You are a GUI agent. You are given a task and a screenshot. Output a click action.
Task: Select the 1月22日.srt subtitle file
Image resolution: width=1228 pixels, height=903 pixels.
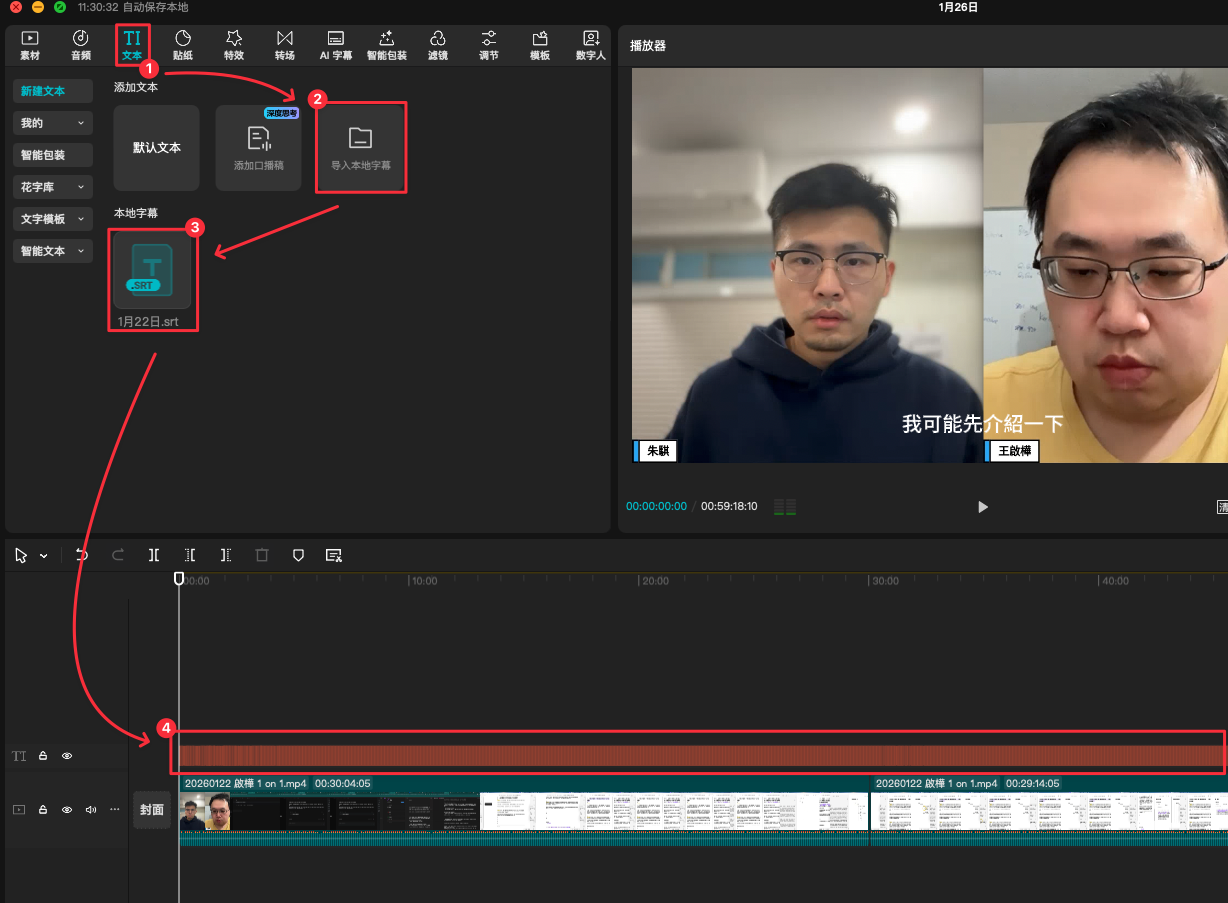tap(153, 281)
